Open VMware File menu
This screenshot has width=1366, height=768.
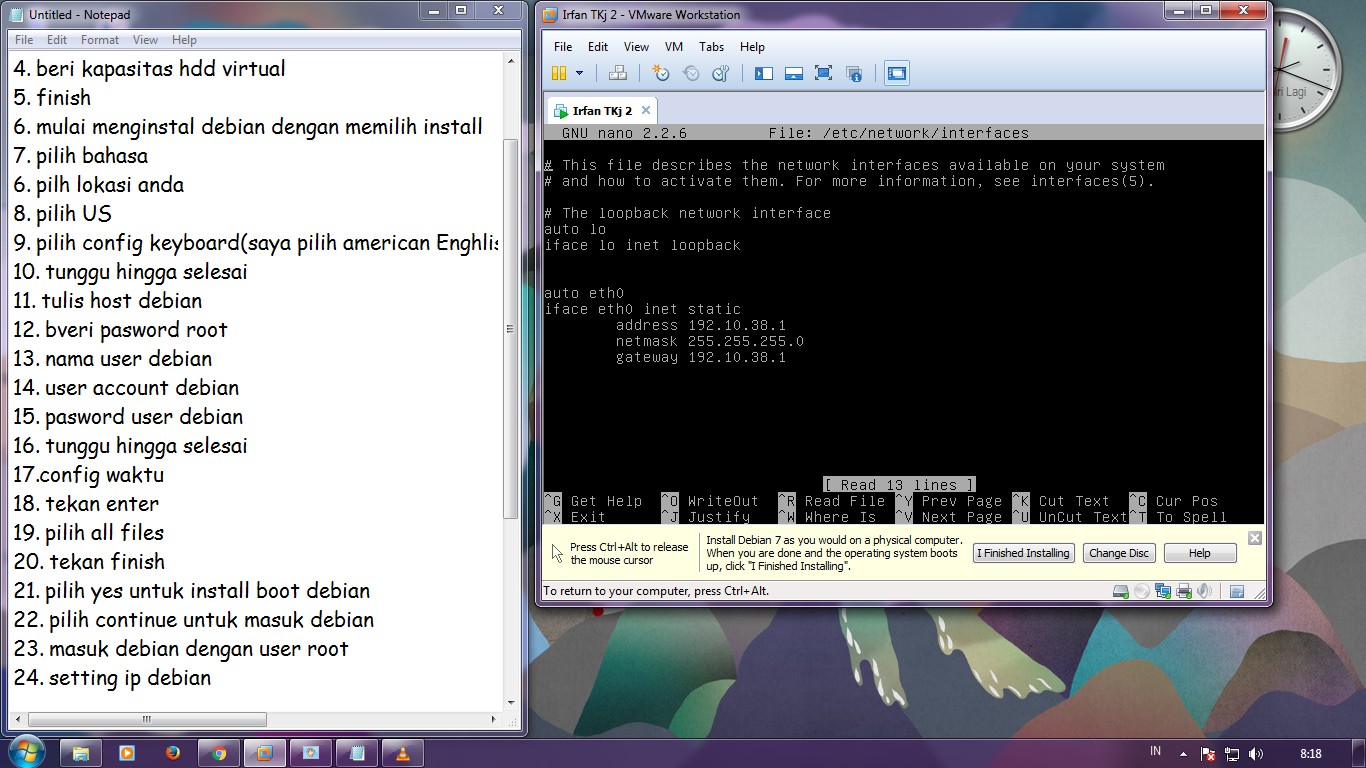coord(563,47)
